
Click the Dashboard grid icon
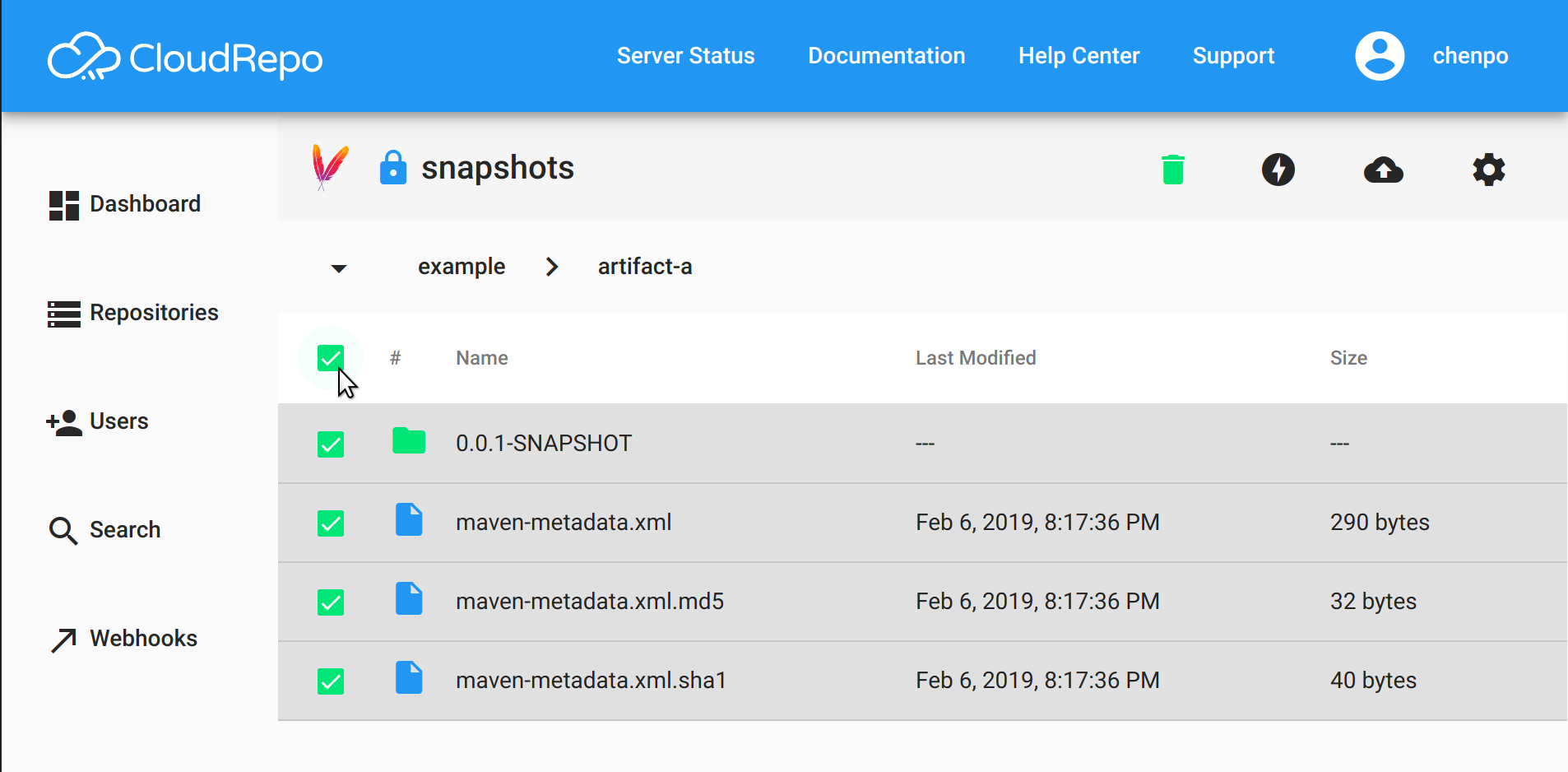pos(64,205)
